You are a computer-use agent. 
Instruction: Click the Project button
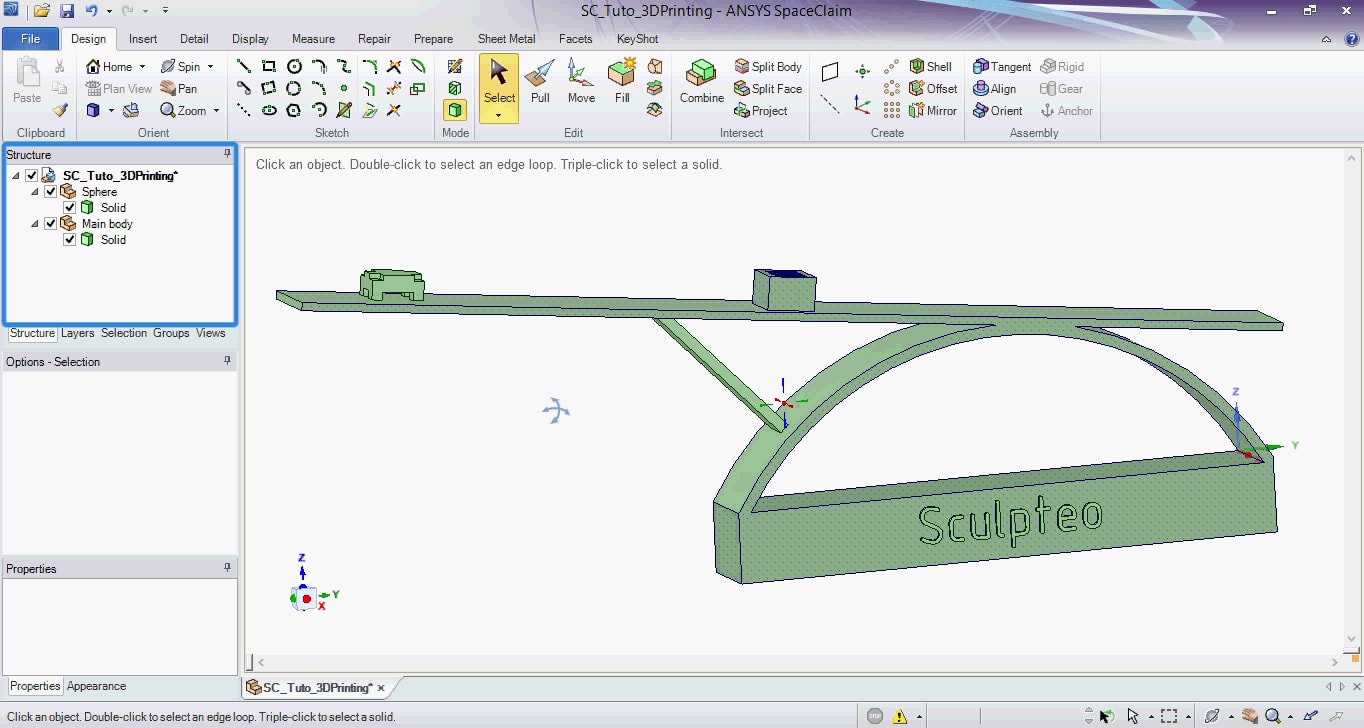tap(761, 111)
